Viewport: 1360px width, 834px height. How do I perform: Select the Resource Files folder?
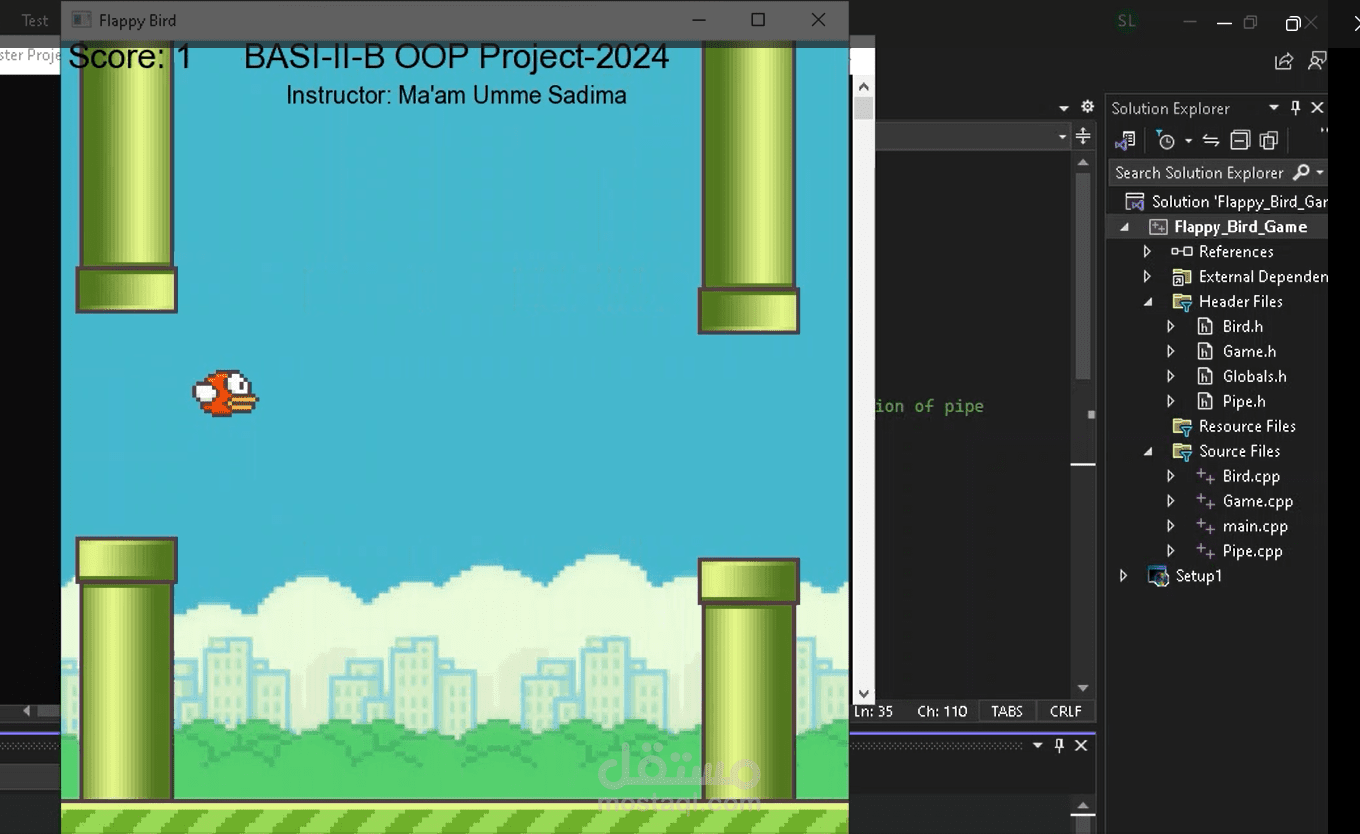point(1247,426)
